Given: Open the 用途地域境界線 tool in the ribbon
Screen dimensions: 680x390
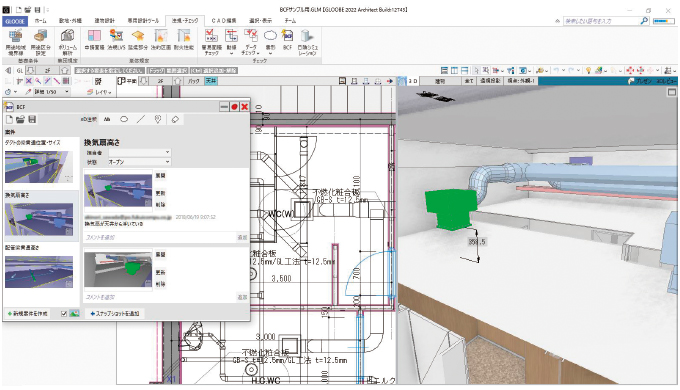Looking at the screenshot, I should pyautogui.click(x=16, y=42).
